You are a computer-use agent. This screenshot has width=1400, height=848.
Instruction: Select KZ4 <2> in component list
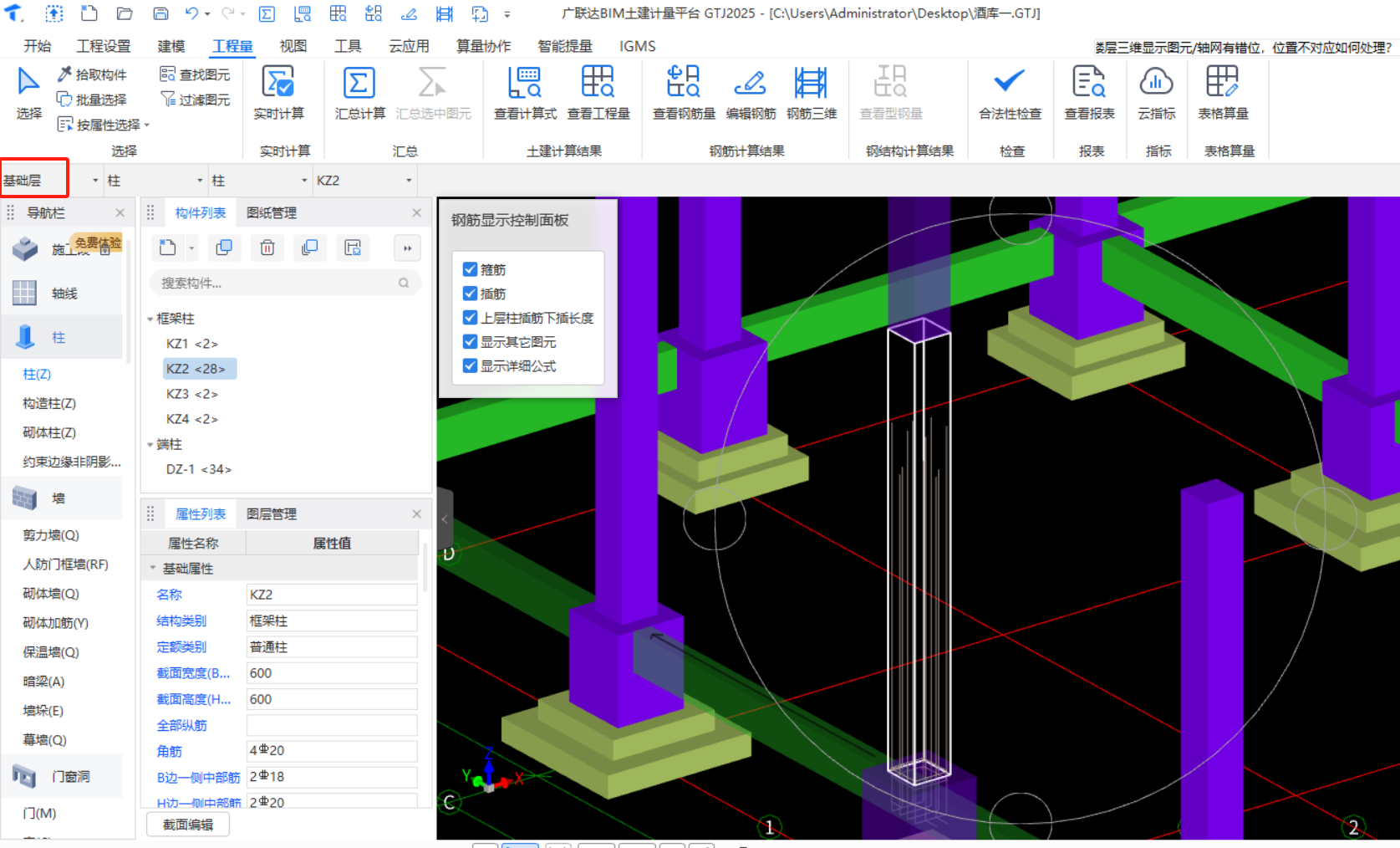(x=192, y=419)
